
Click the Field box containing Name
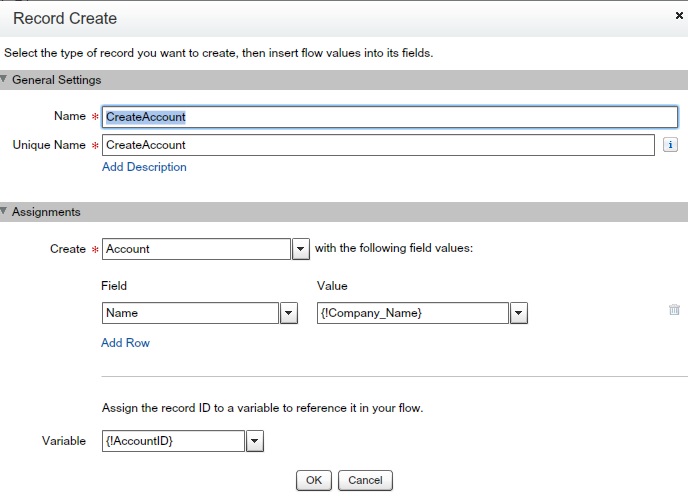click(x=190, y=313)
